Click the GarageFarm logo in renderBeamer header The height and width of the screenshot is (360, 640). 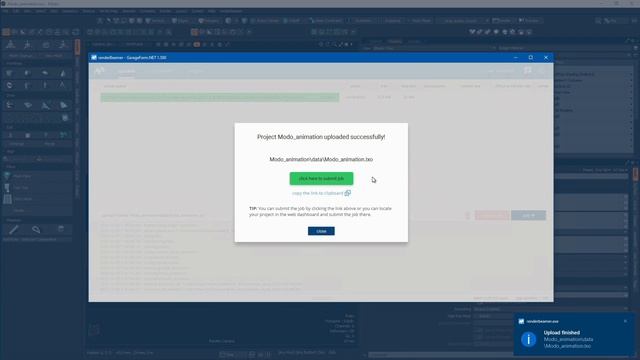(x=100, y=71)
